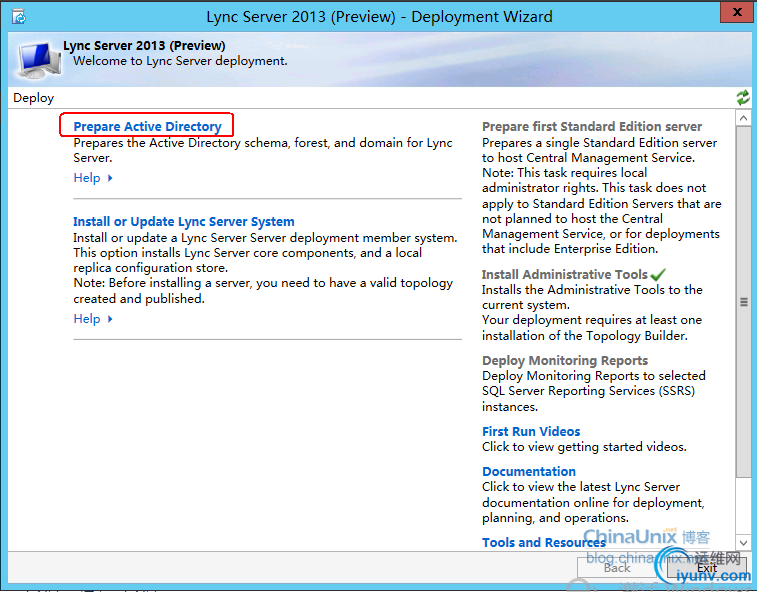The image size is (757, 592).
Task: Click the green refresh icon
Action: coord(743,98)
